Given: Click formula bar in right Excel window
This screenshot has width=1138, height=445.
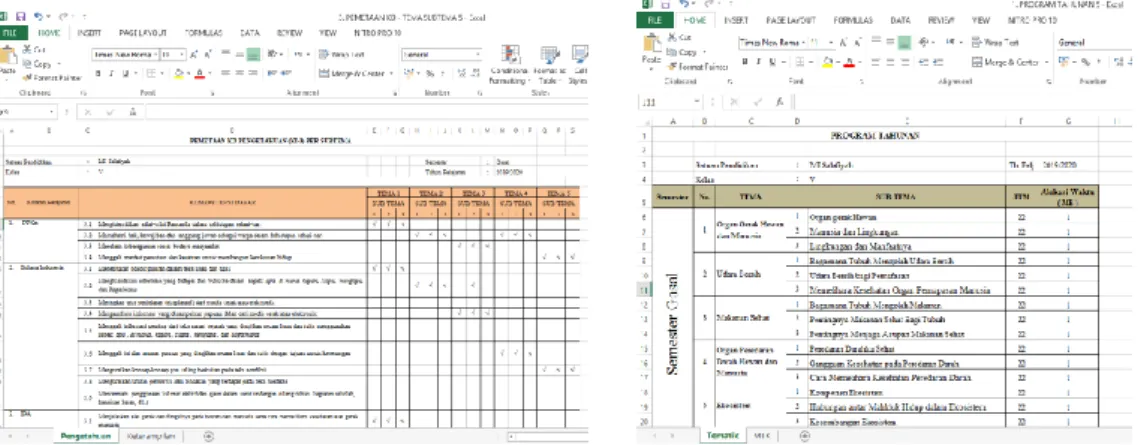Looking at the screenshot, I should [x=965, y=102].
